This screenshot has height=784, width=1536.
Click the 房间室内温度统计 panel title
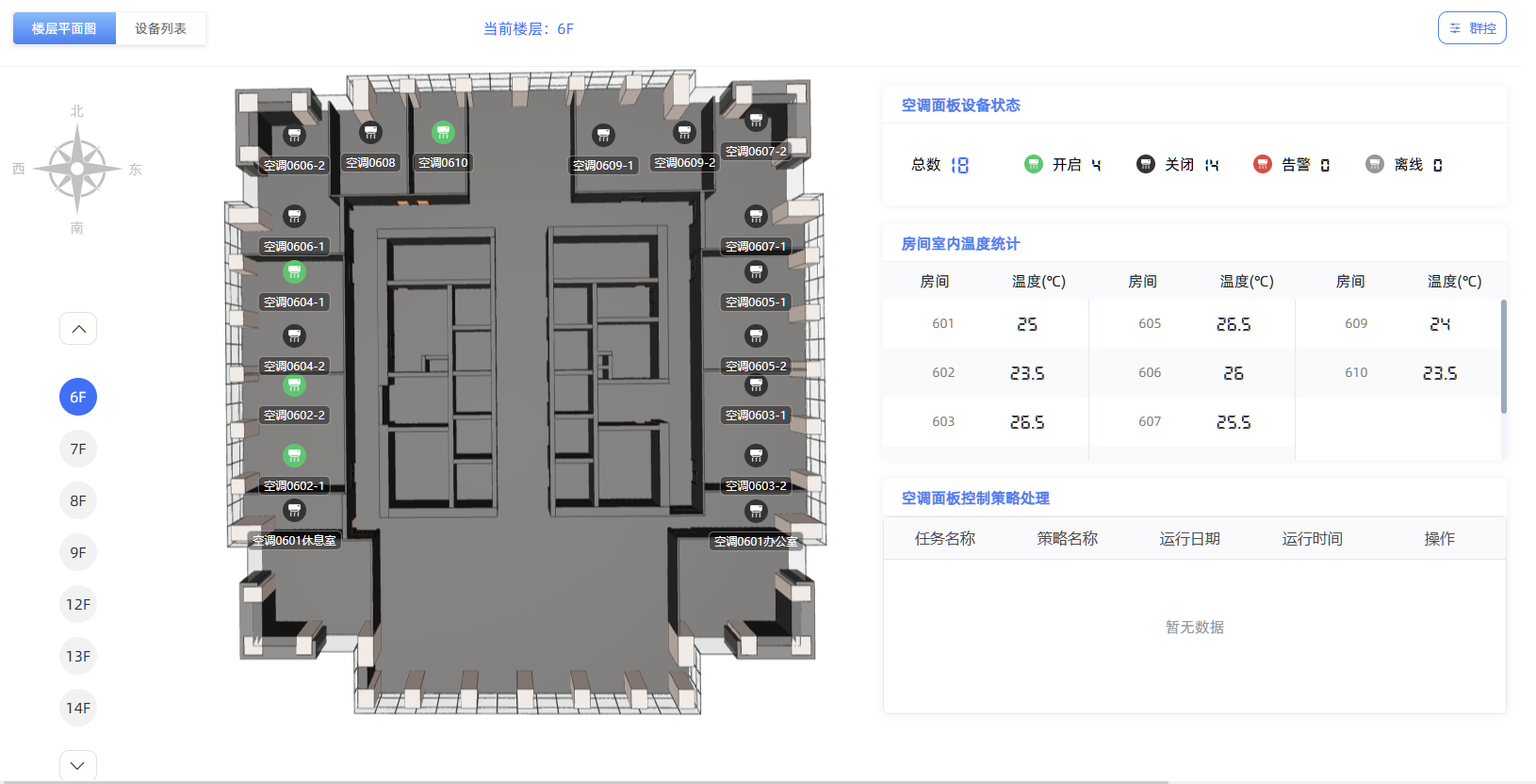pos(960,243)
